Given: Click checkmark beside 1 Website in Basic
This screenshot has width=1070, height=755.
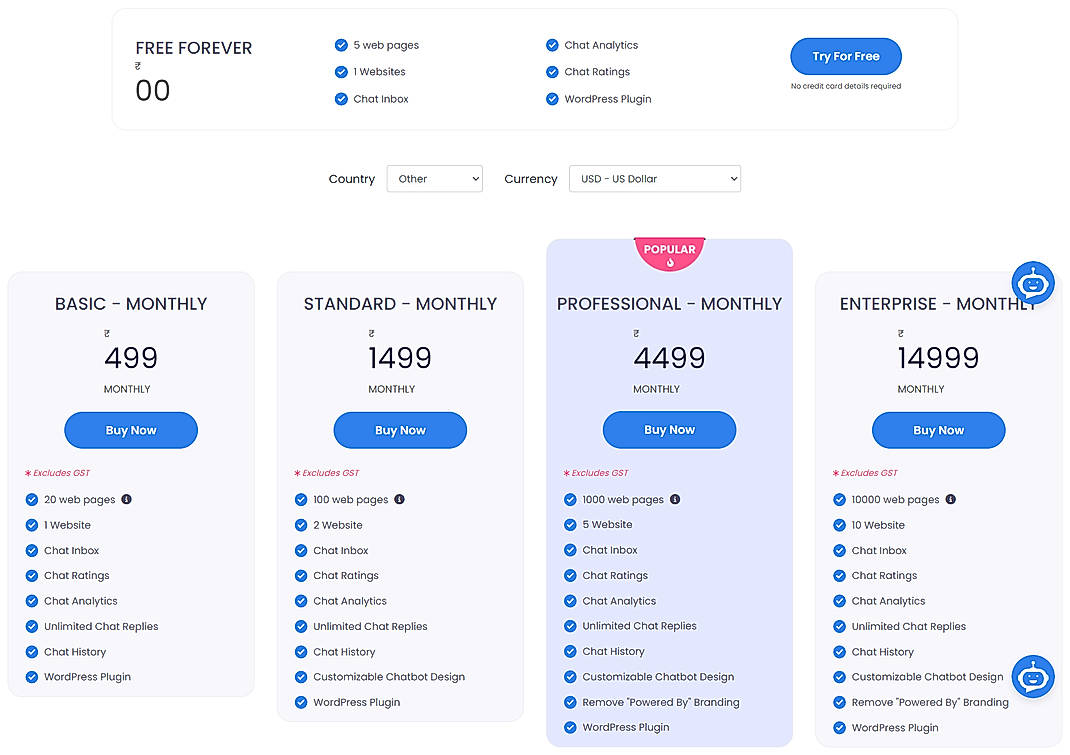Looking at the screenshot, I should tap(31, 525).
